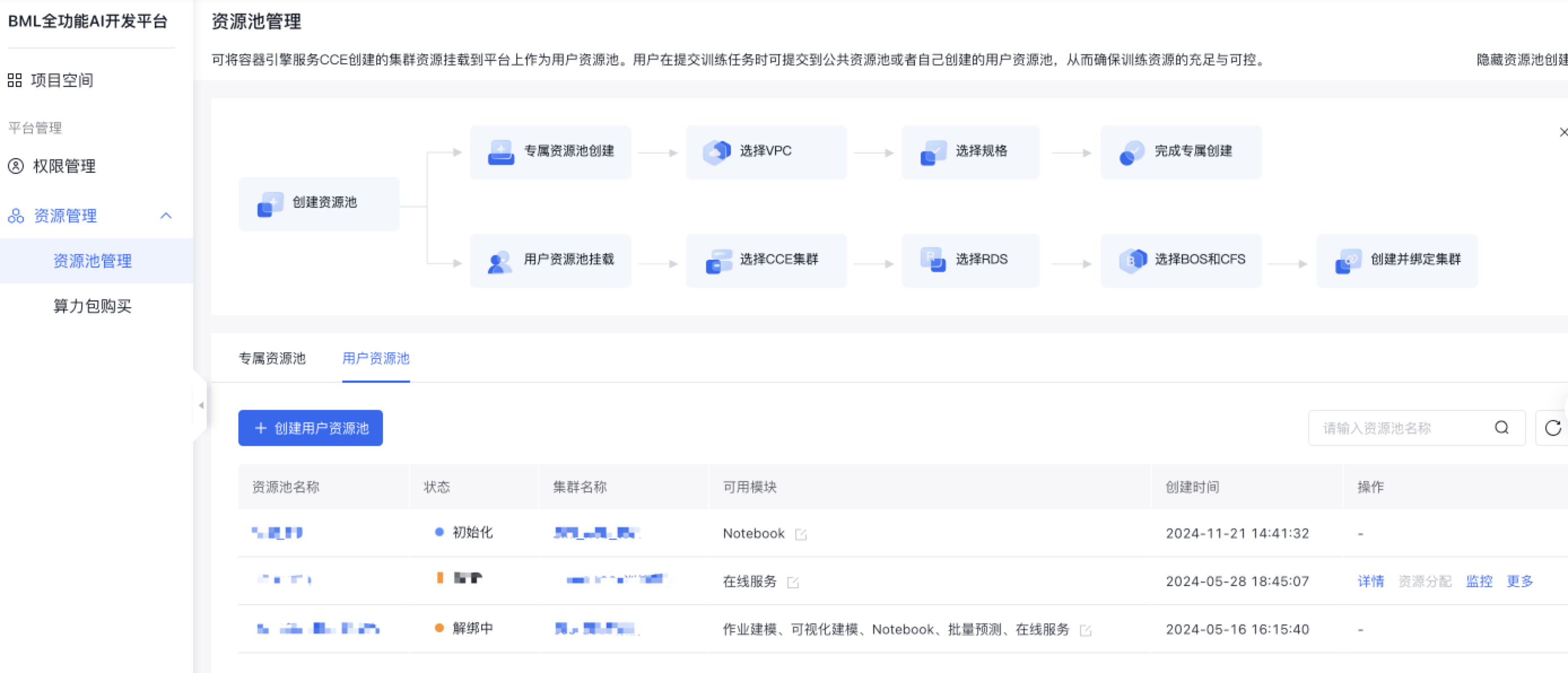Click the 选择RDS step icon

[933, 260]
